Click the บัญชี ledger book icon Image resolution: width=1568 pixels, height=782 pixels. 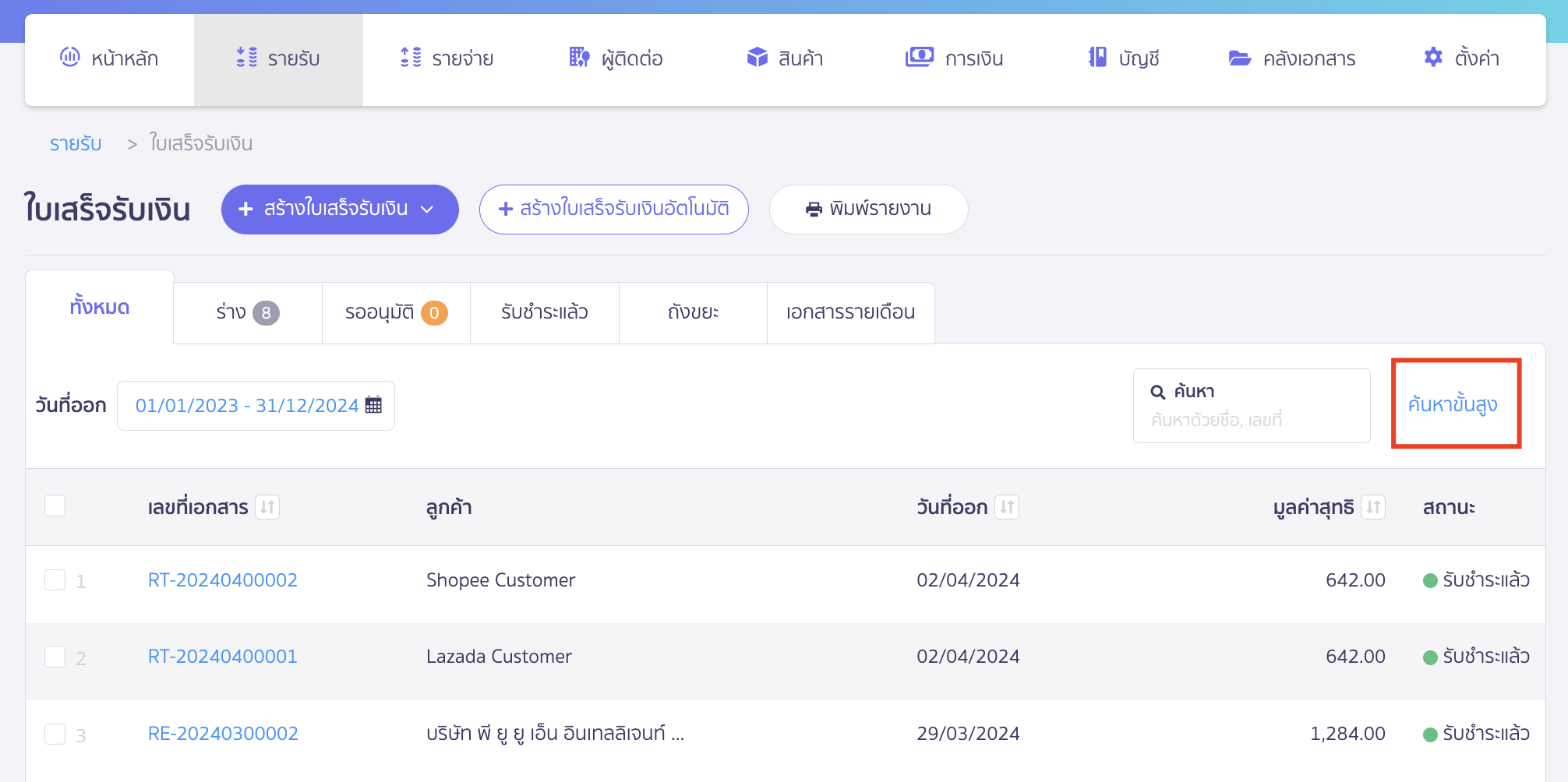[1097, 57]
